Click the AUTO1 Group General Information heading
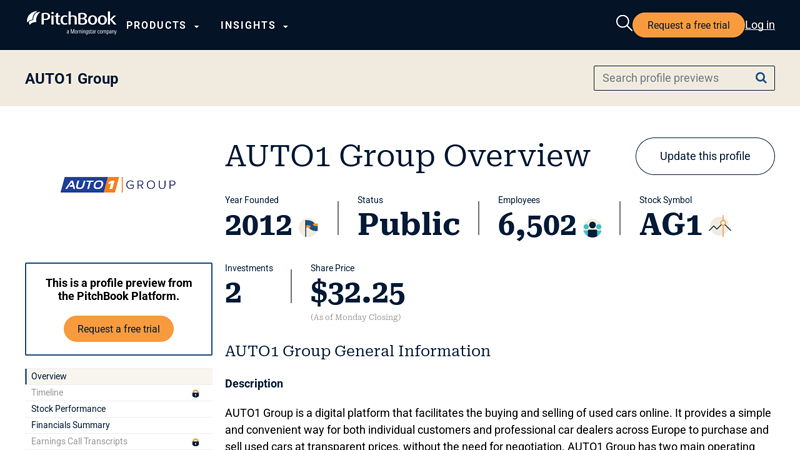 point(358,351)
